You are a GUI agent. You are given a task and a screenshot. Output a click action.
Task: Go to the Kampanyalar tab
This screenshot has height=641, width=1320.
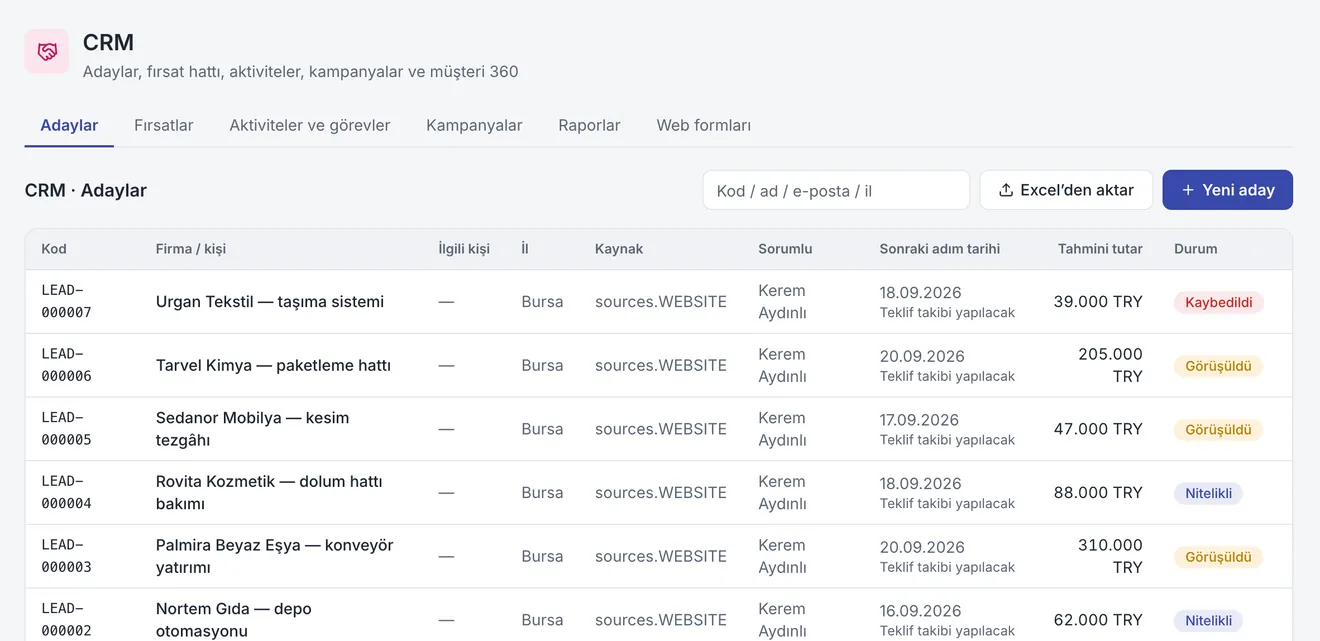tap(474, 125)
